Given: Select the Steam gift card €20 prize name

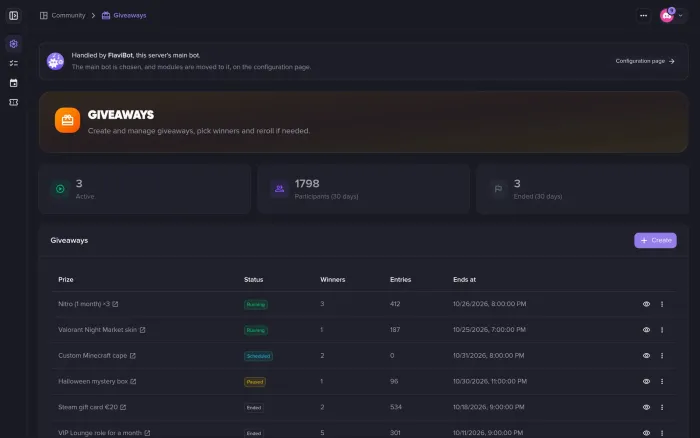Looking at the screenshot, I should click(x=88, y=407).
